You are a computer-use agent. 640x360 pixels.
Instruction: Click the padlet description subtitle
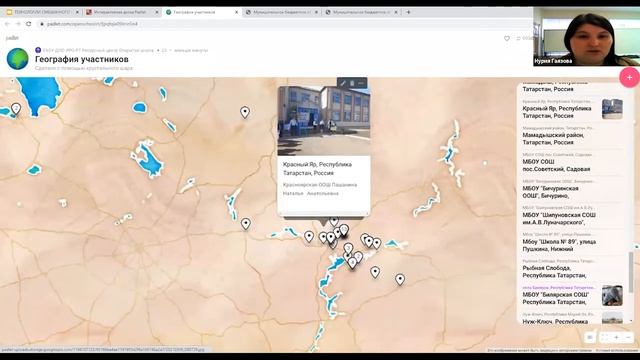tap(84, 68)
